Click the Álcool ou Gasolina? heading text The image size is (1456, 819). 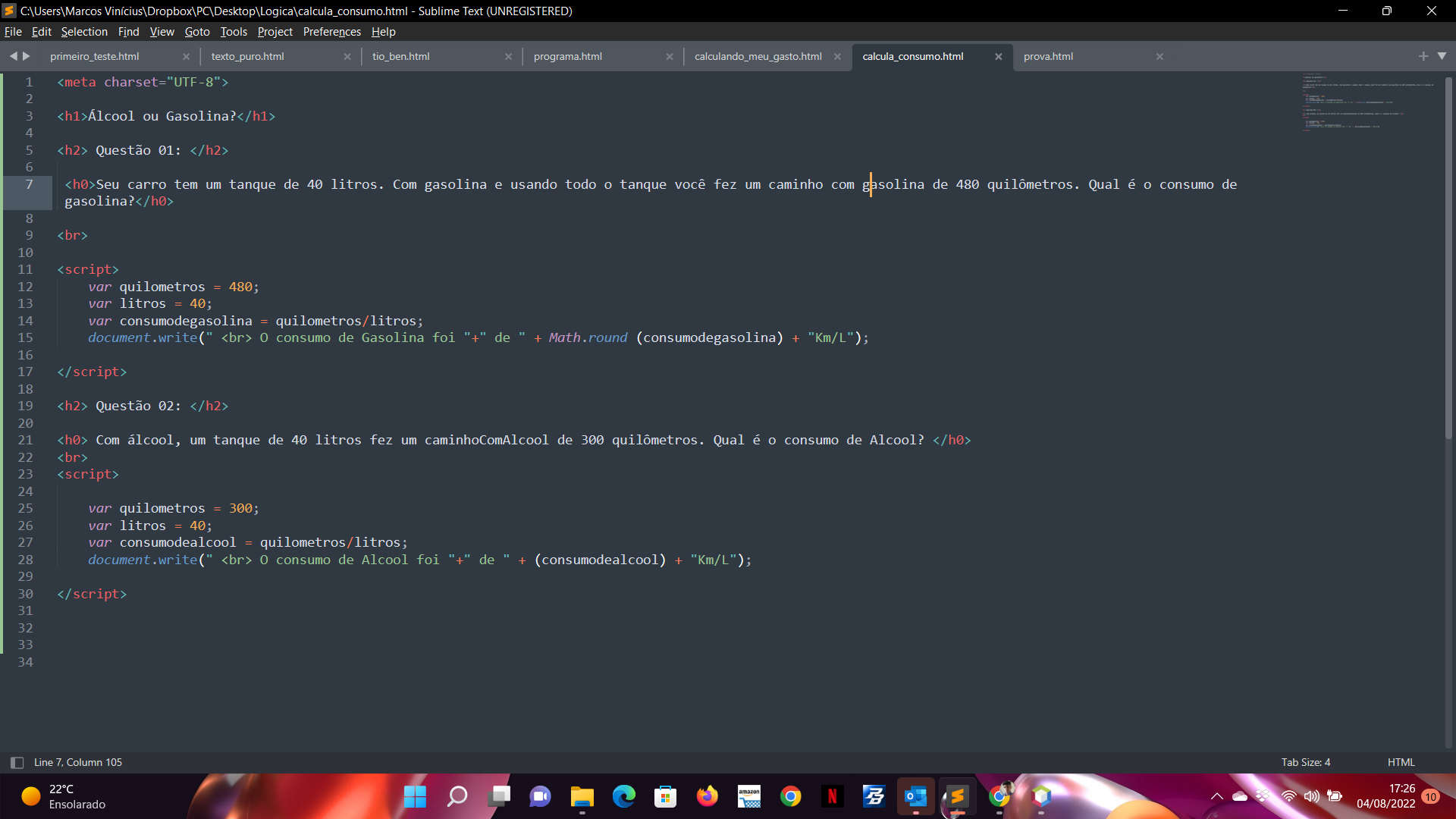(162, 116)
